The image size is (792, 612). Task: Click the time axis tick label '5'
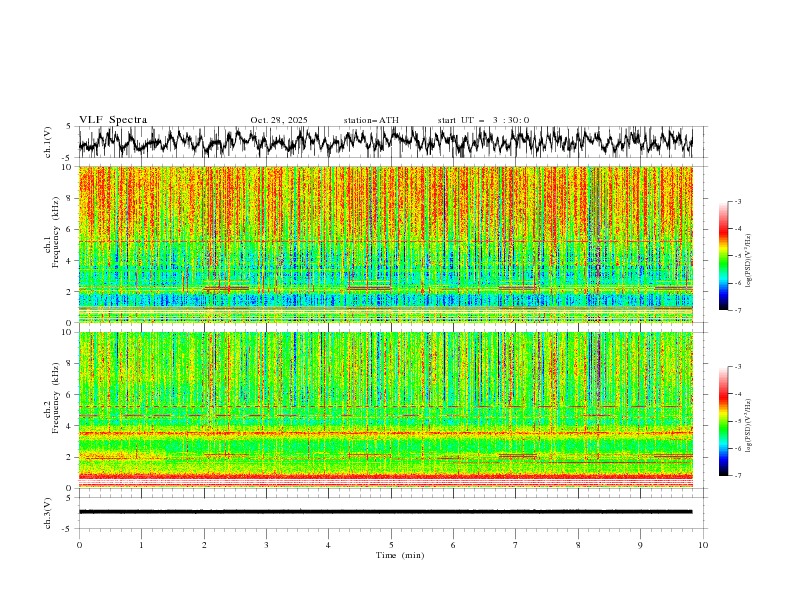[x=391, y=545]
